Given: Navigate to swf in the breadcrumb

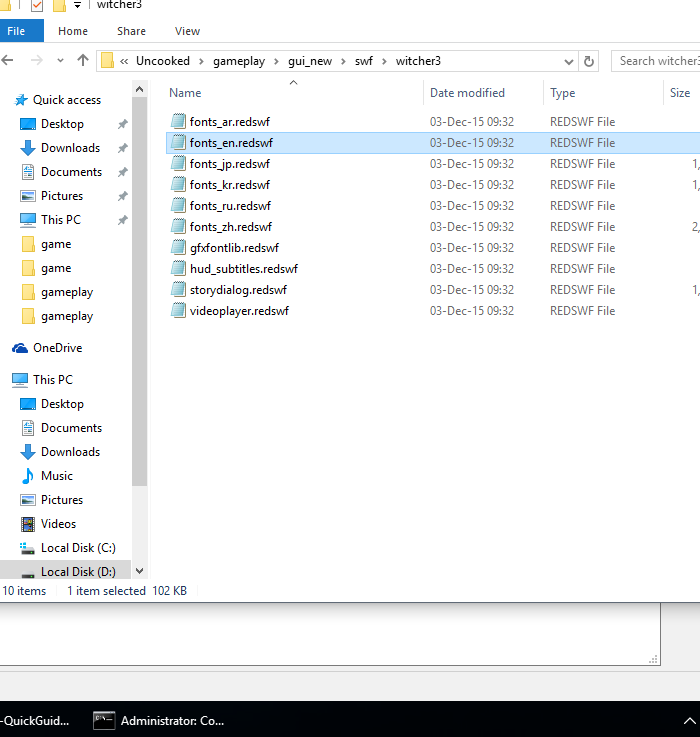Looking at the screenshot, I should point(363,61).
